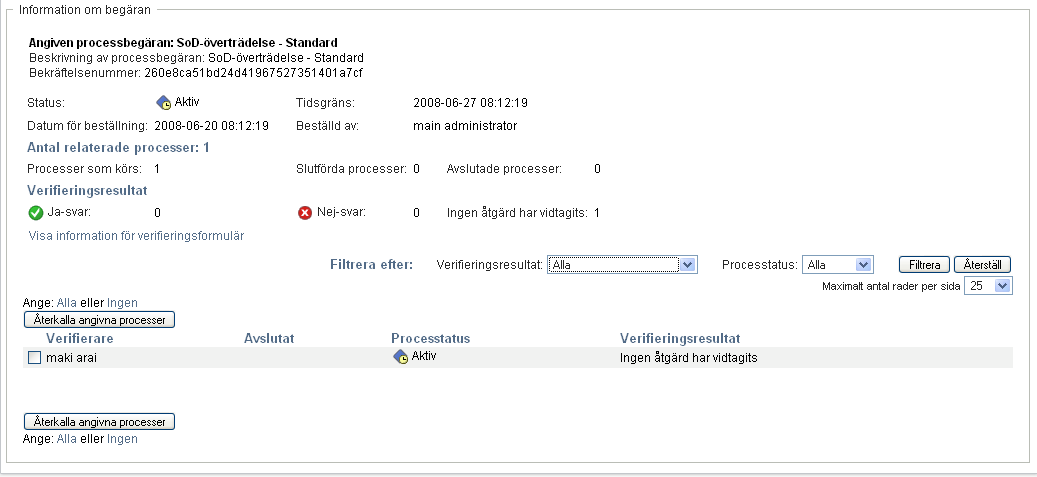This screenshot has width=1037, height=477.
Task: Click the red X Nej-svar icon
Action: [x=305, y=213]
